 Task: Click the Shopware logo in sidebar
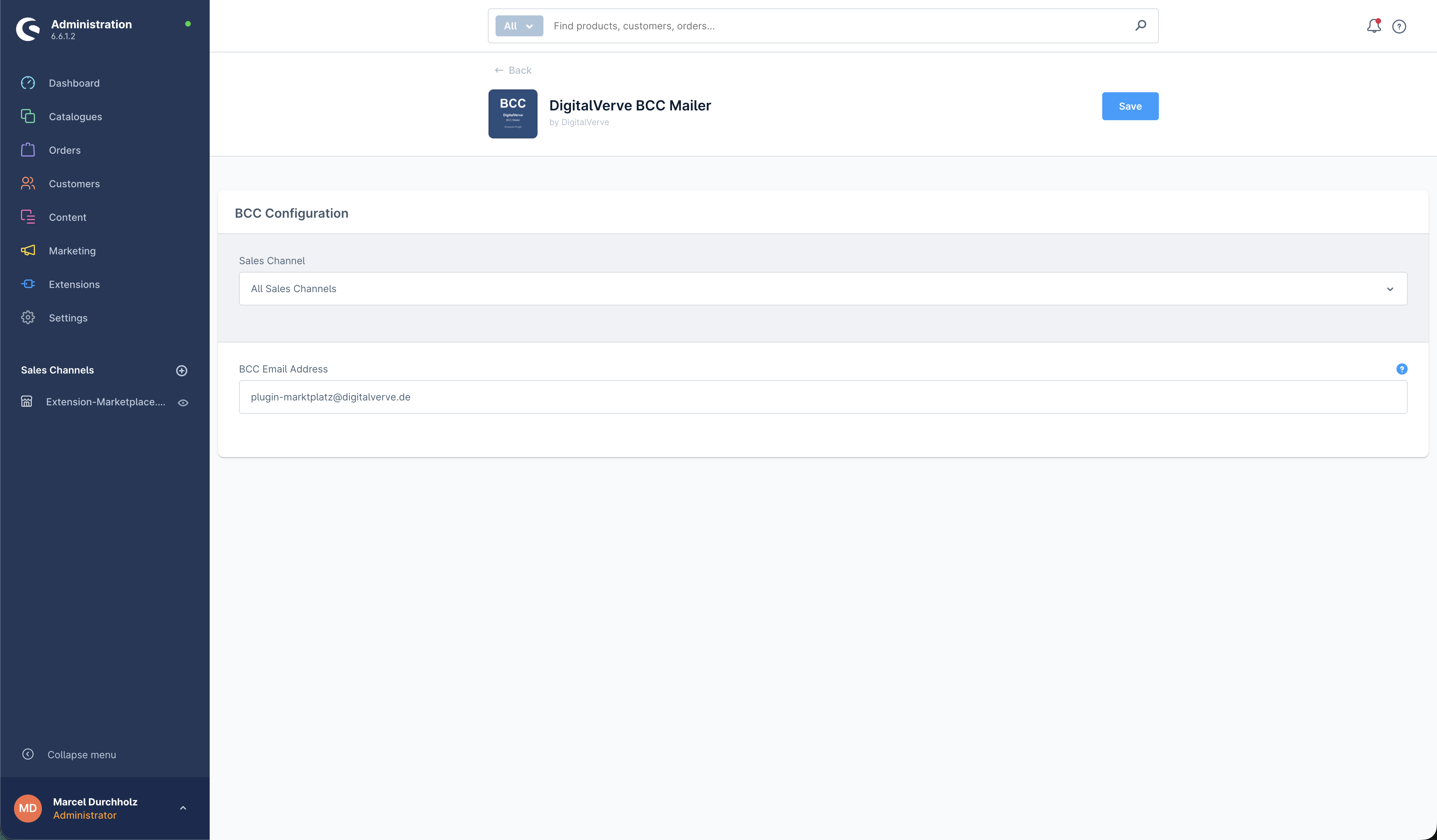pos(28,29)
